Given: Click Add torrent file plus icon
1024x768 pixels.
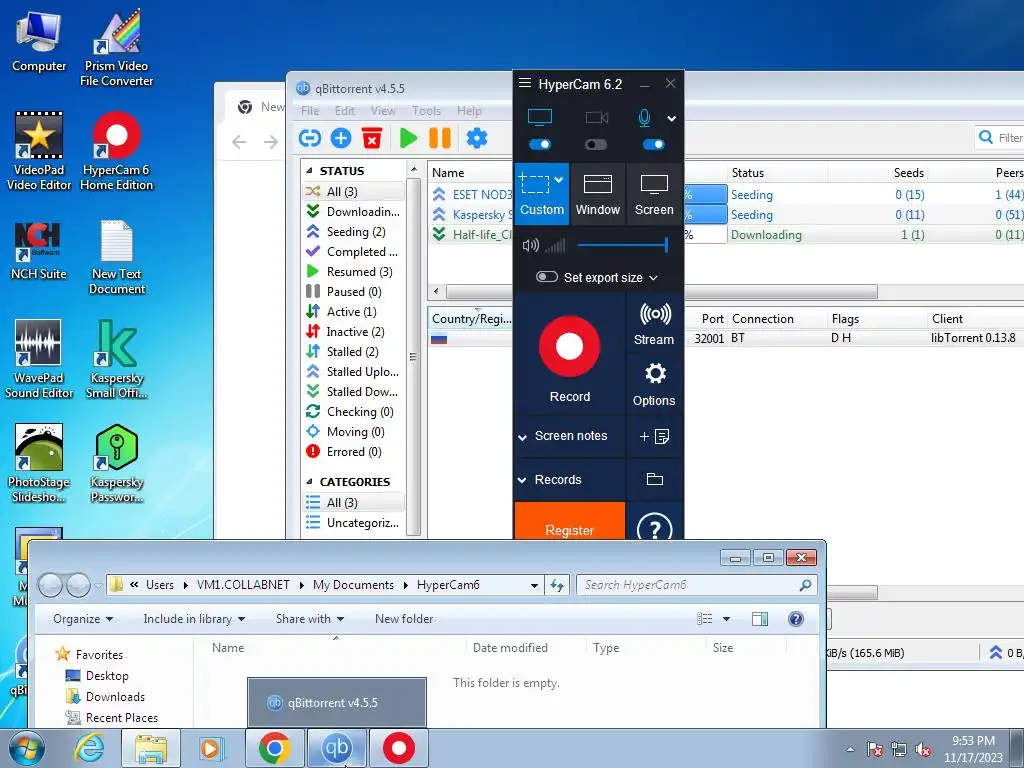Looking at the screenshot, I should [x=341, y=138].
